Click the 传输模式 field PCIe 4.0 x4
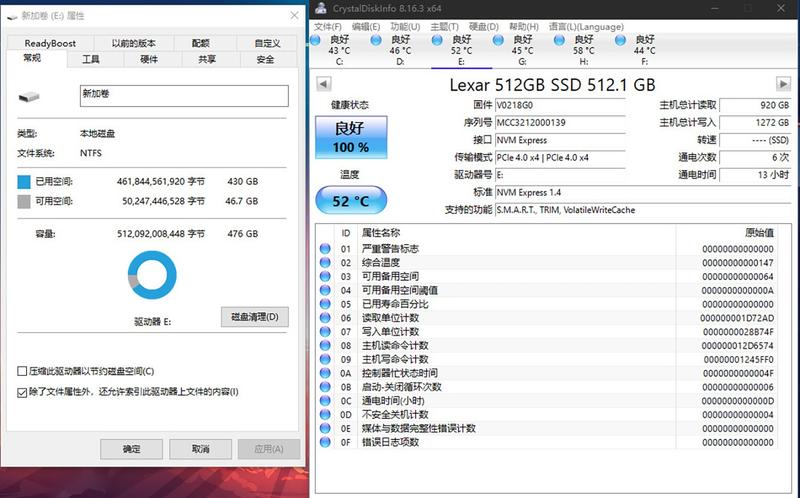Image resolution: width=800 pixels, height=498 pixels. click(560, 158)
